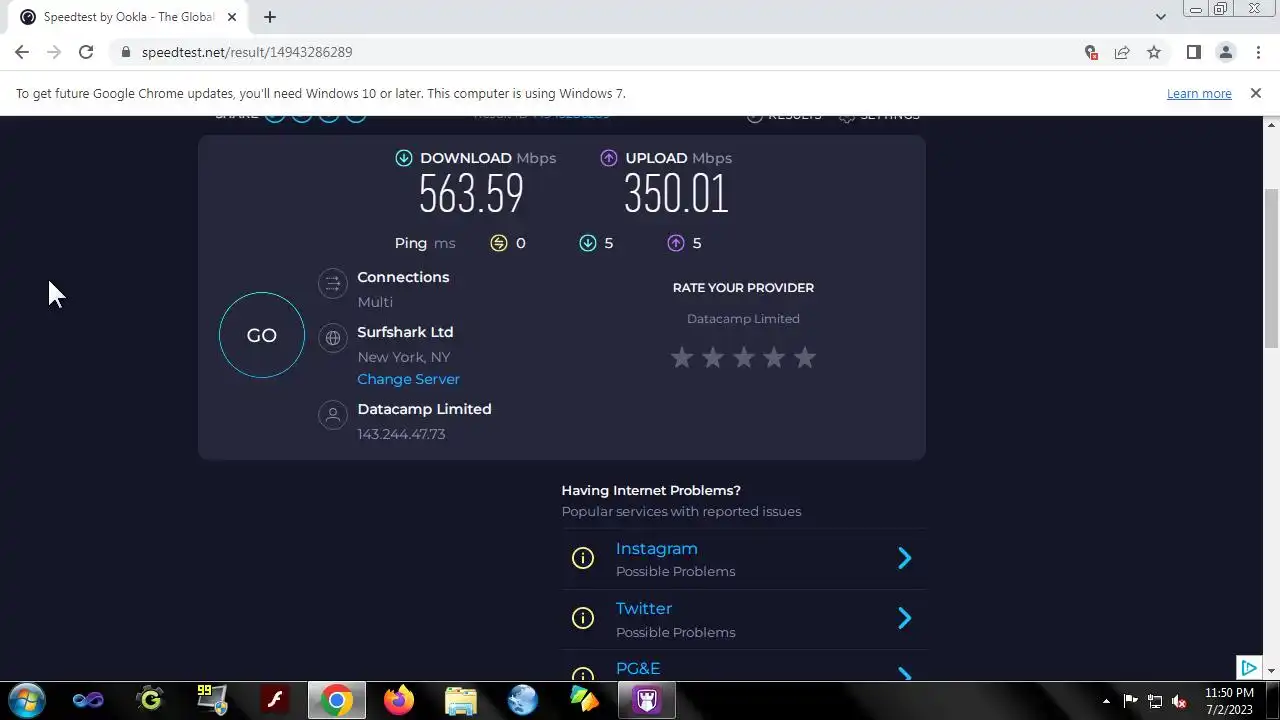
Task: Bookmark this page with star icon
Action: pos(1154,52)
